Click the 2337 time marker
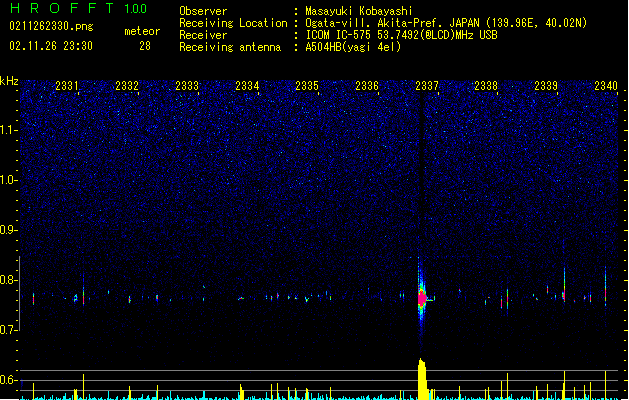This screenshot has height=400, width=629. (x=427, y=86)
